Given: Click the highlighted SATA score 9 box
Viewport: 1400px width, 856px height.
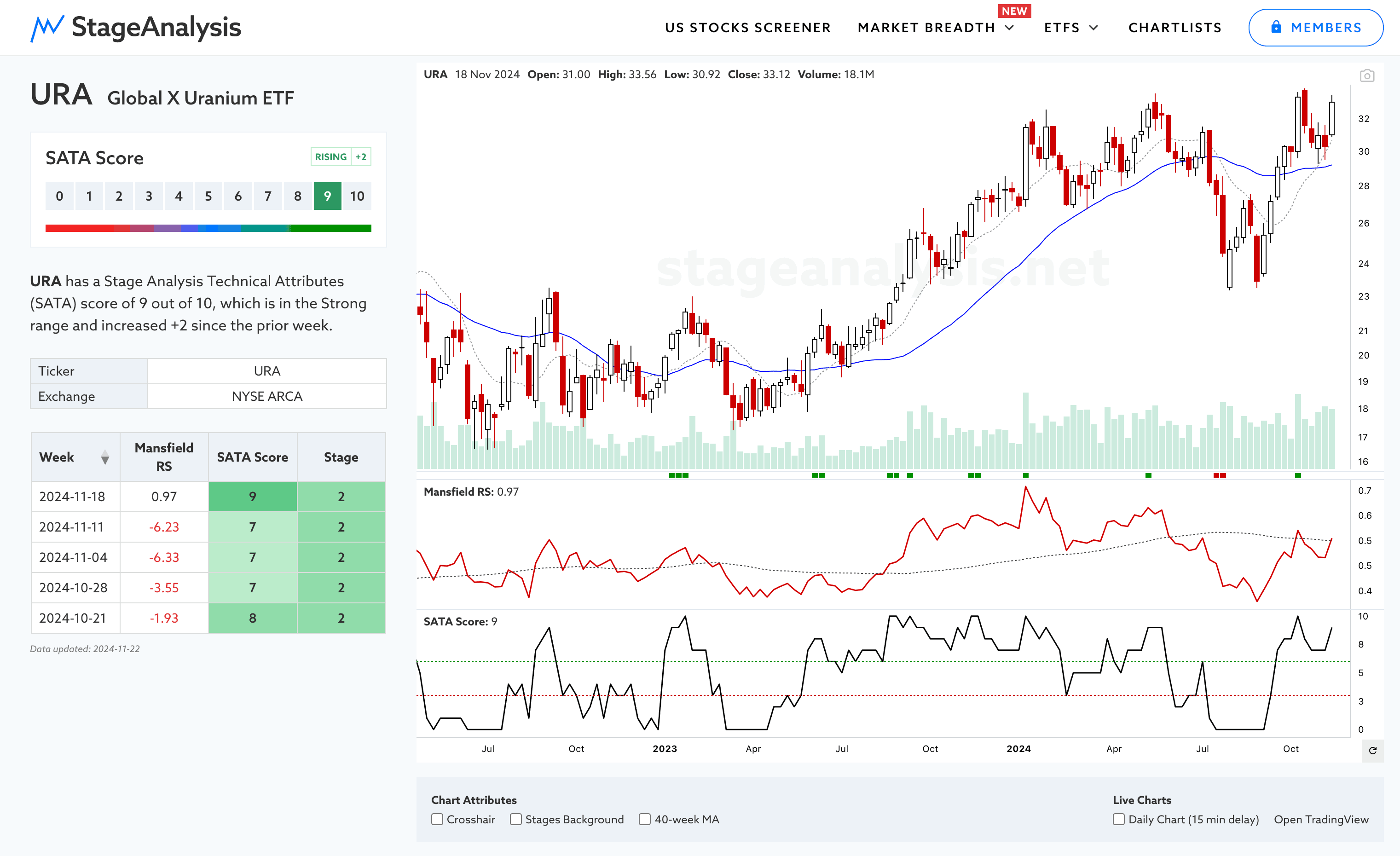Looking at the screenshot, I should coord(327,196).
